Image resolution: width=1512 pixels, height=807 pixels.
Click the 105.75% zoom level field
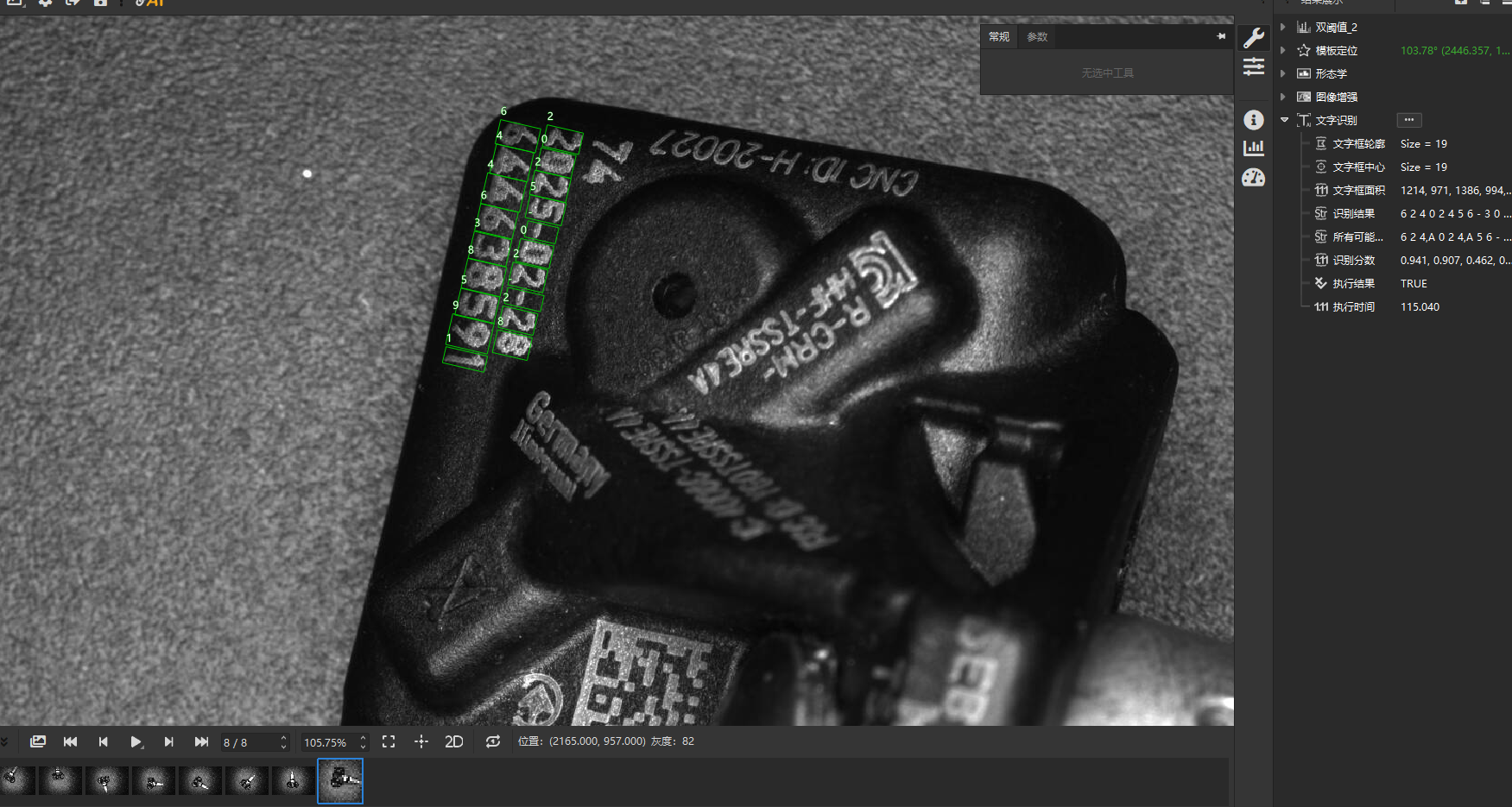pos(326,742)
